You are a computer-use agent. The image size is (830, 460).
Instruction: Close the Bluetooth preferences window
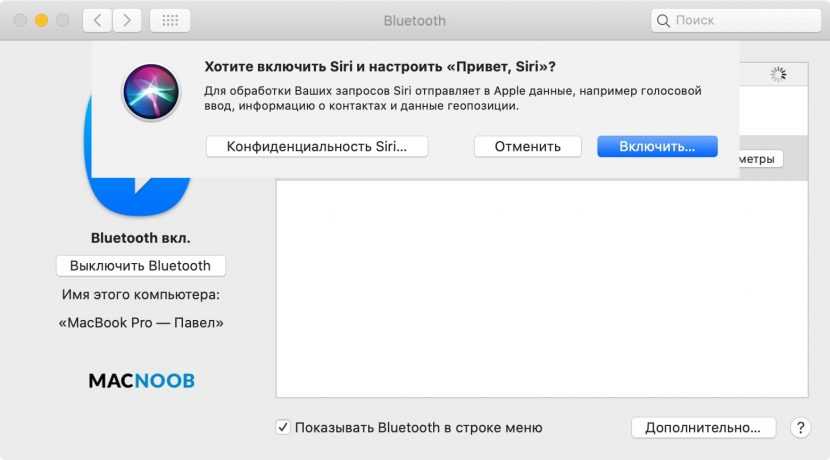click(x=19, y=20)
